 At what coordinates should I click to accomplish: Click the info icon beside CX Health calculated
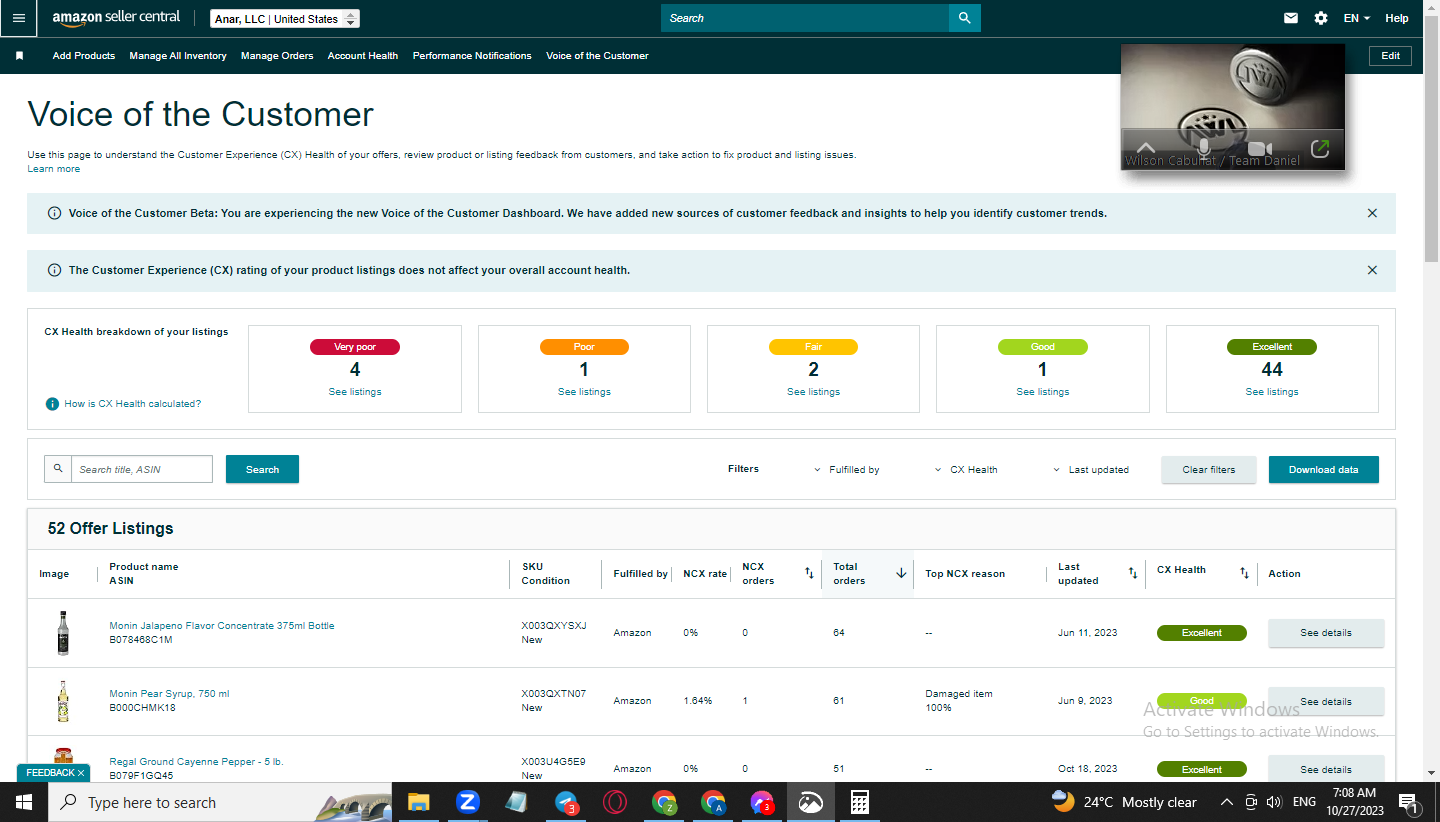click(x=52, y=404)
